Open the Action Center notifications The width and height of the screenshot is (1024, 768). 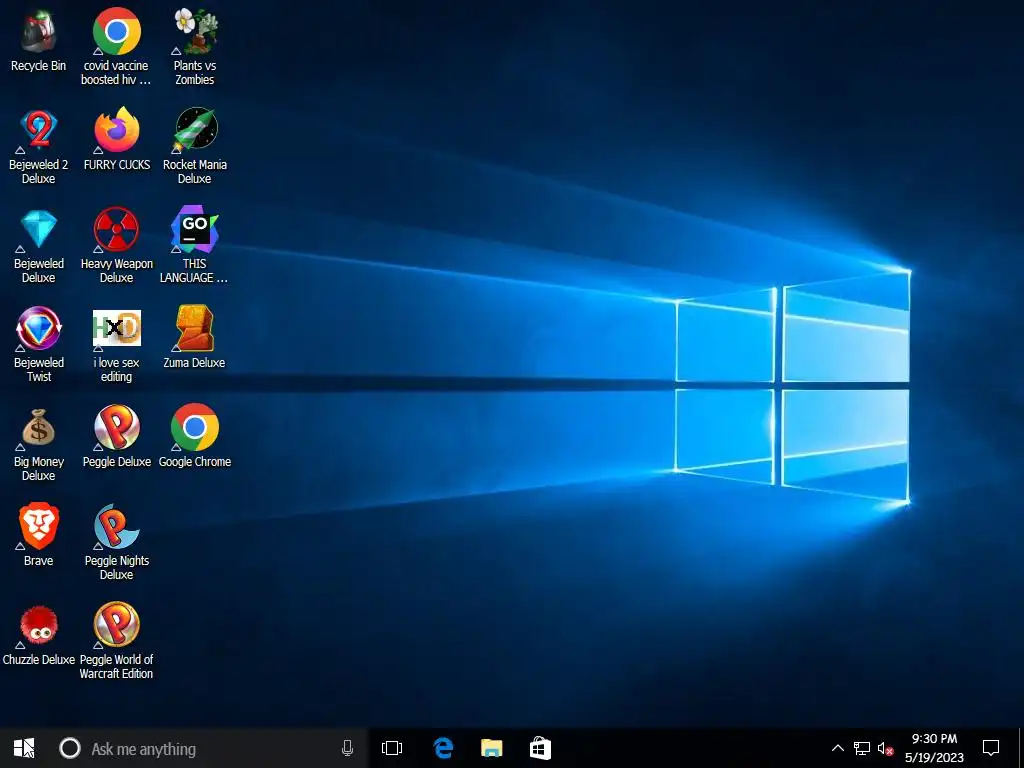[991, 748]
